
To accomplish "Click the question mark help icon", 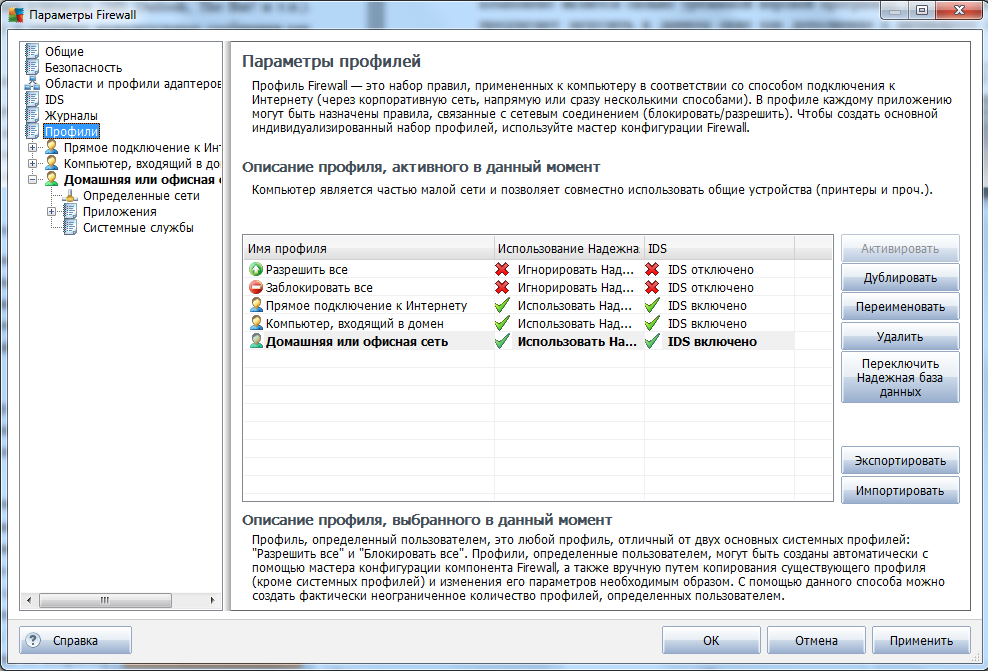I will coord(33,640).
